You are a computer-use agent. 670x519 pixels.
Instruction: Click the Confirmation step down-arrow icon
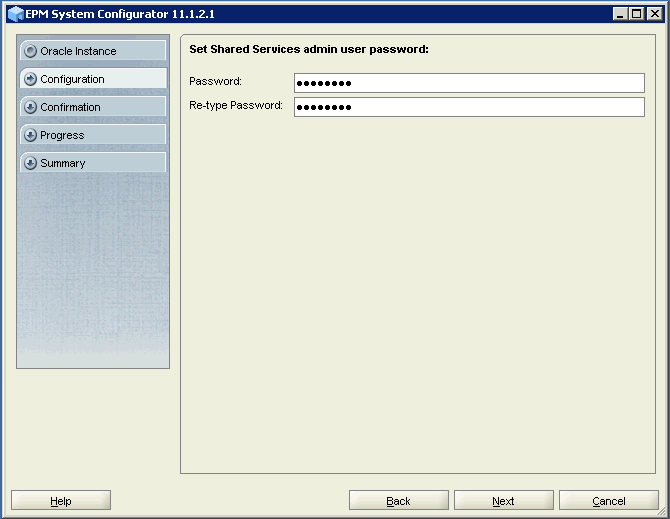[x=30, y=107]
